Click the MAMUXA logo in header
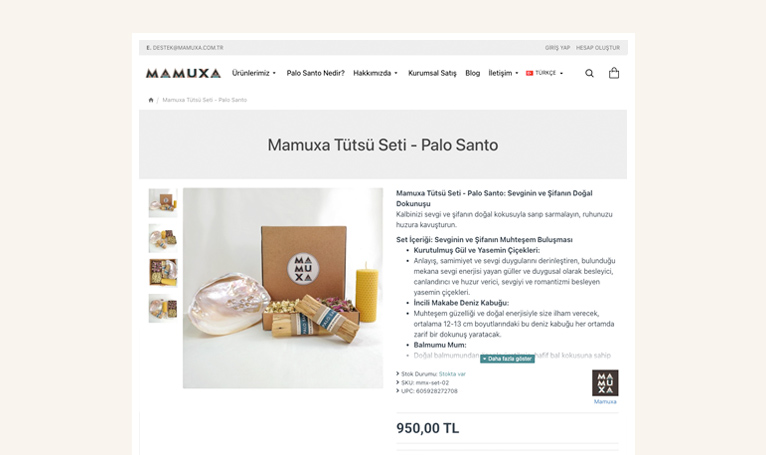The image size is (766, 455). pos(183,73)
